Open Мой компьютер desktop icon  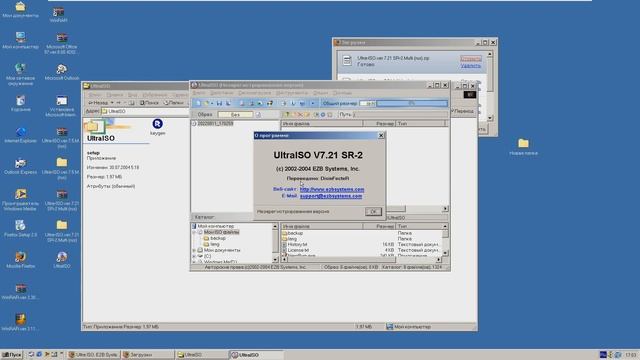(20, 41)
